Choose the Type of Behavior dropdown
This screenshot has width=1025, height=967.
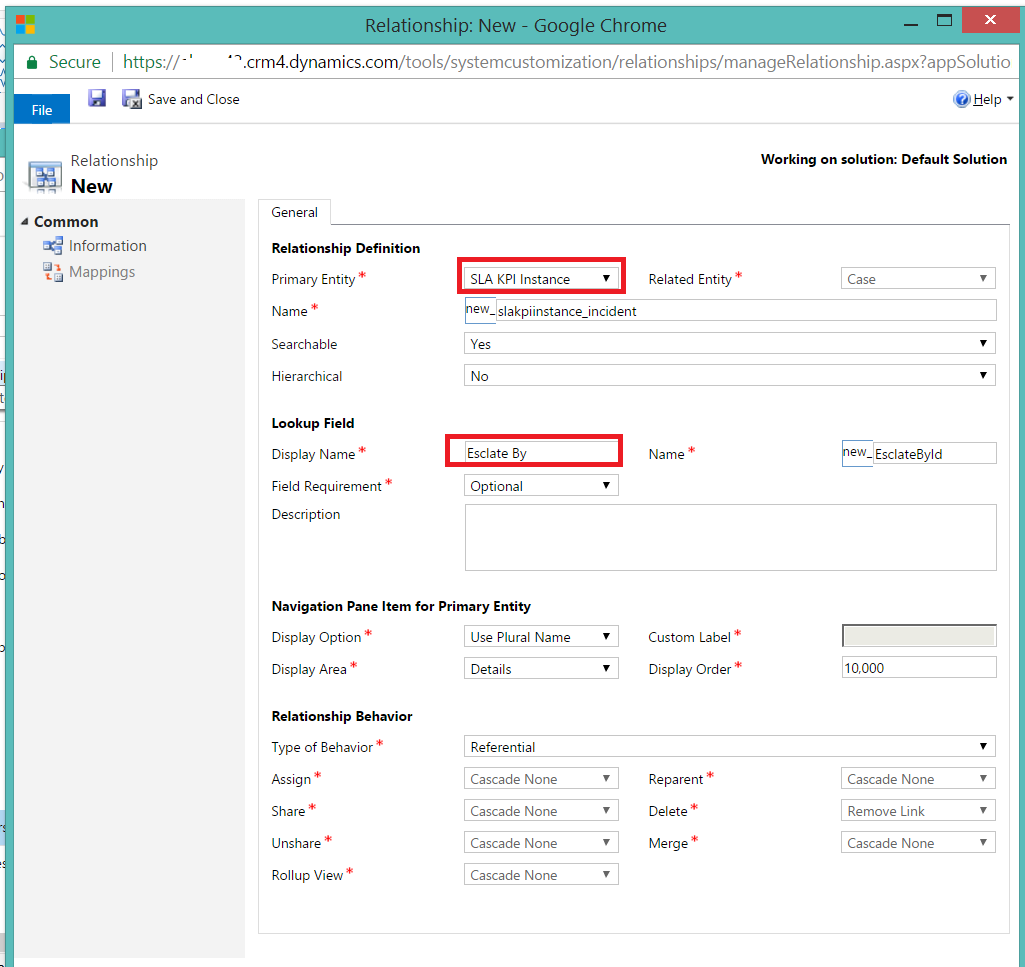730,747
